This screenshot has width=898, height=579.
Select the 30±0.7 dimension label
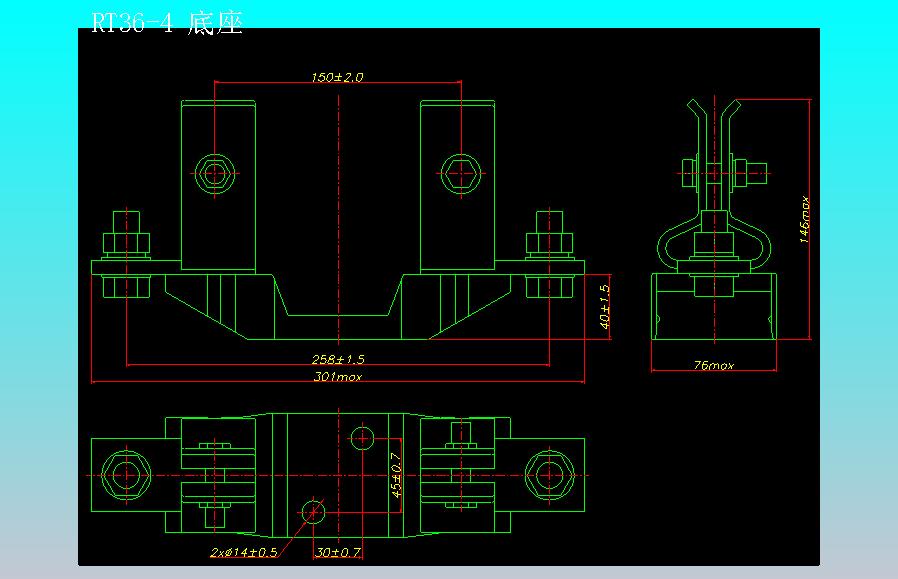(x=338, y=552)
